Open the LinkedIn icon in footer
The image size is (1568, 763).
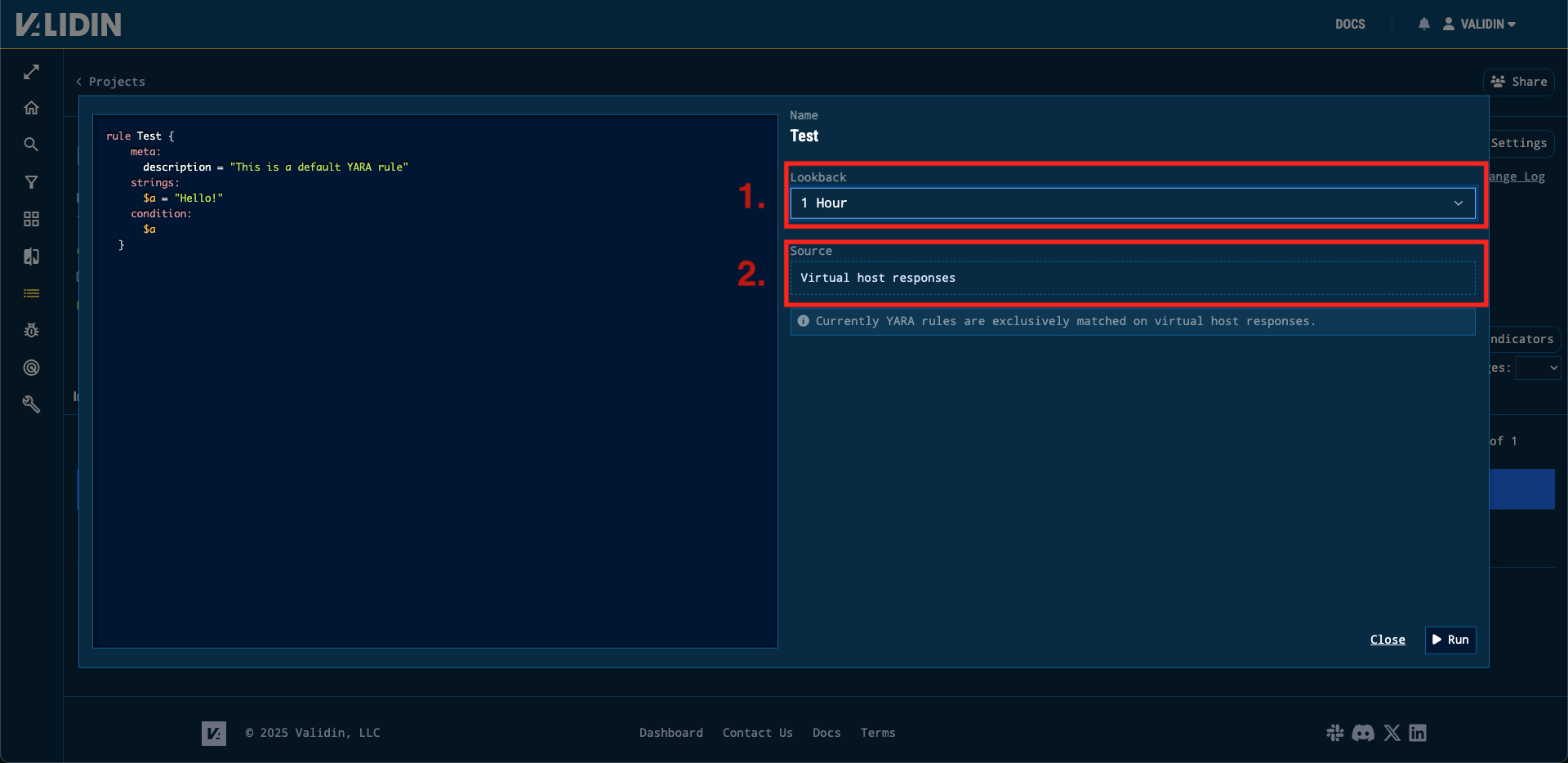[1418, 733]
